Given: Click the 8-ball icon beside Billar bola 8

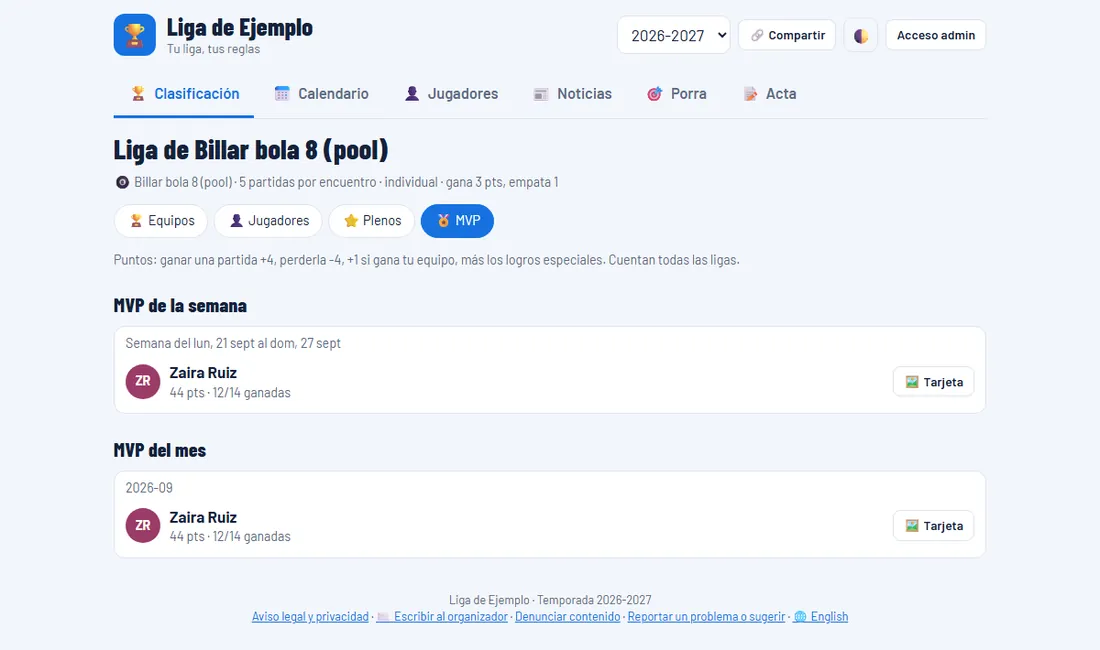Looking at the screenshot, I should pos(122,182).
